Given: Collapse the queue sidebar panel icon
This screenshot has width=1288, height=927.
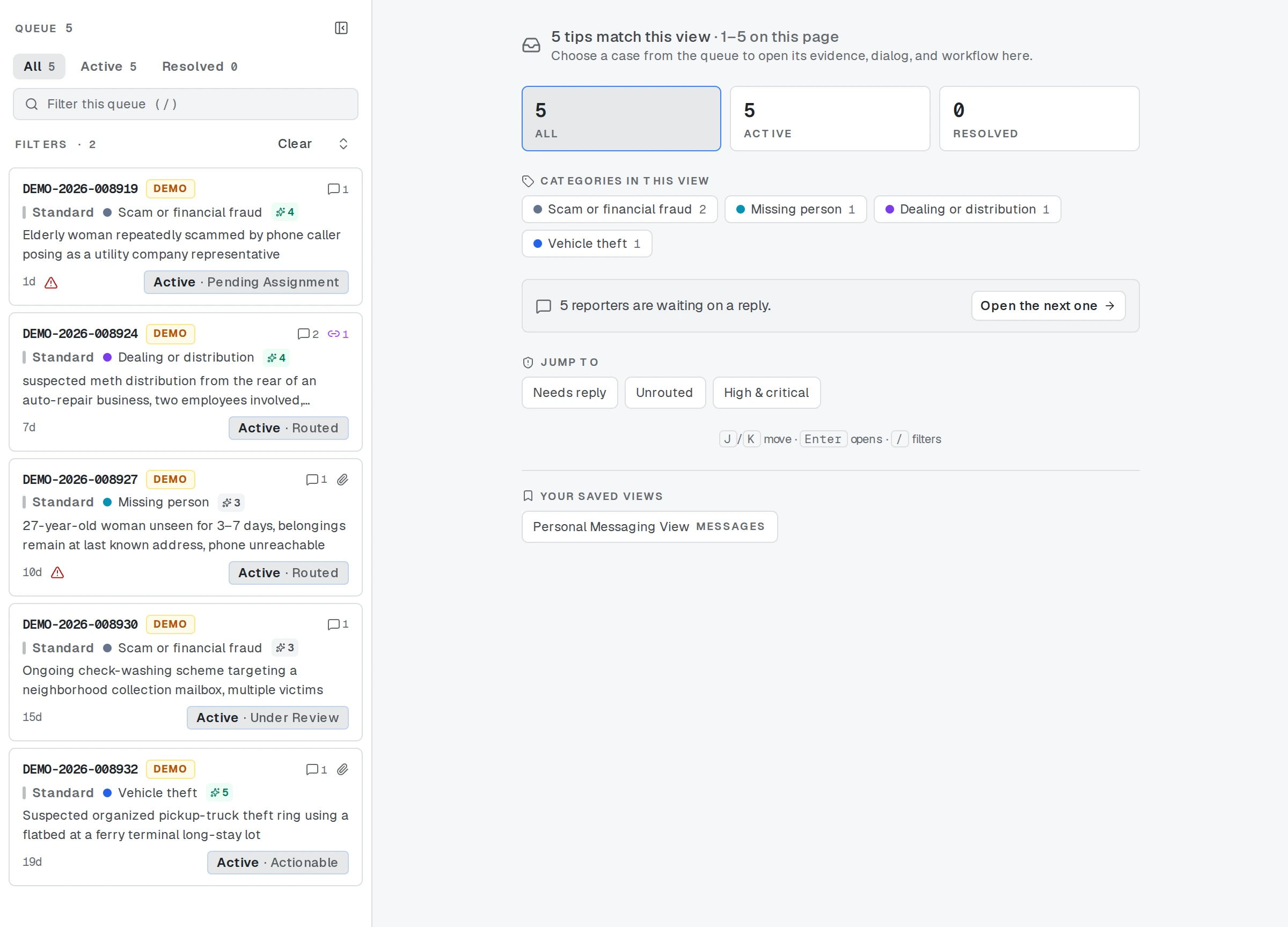Looking at the screenshot, I should pyautogui.click(x=341, y=28).
